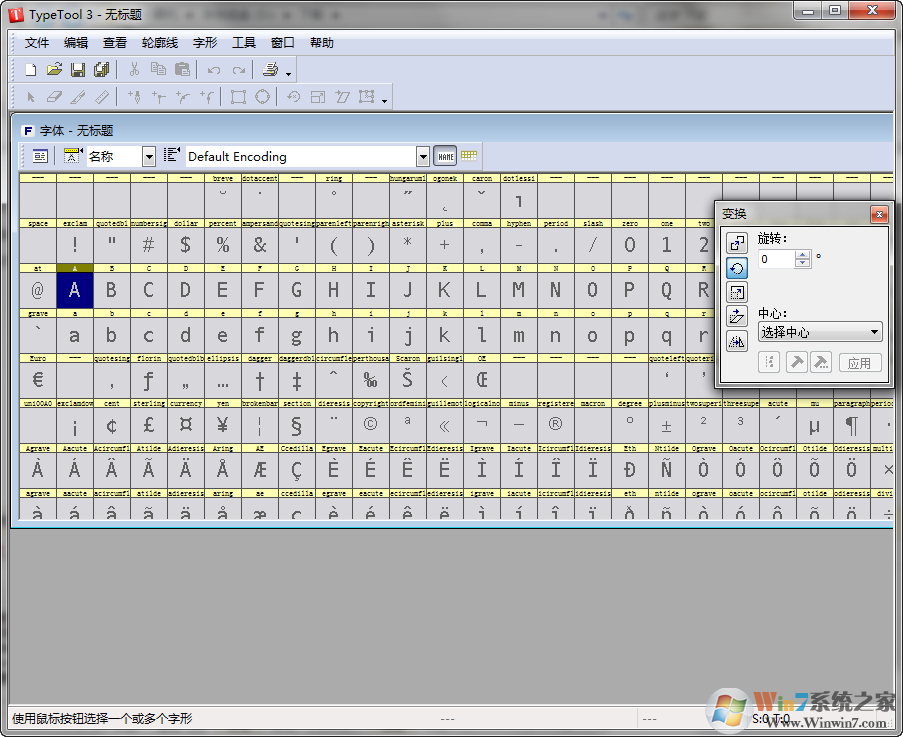Click the 应用 button in the Transform panel

[860, 362]
